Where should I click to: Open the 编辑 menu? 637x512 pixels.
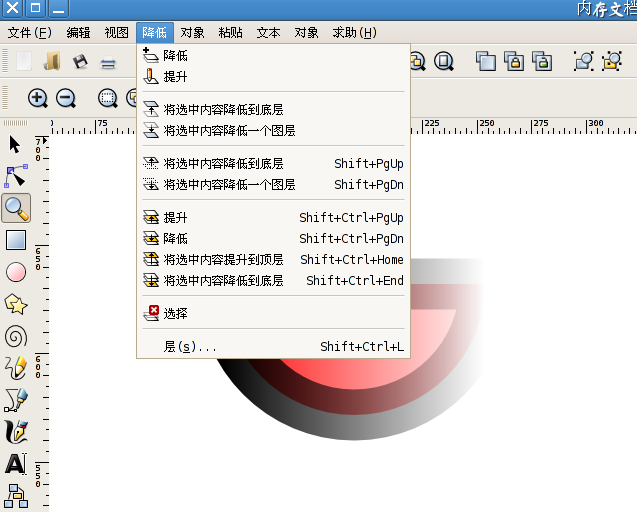pos(78,33)
